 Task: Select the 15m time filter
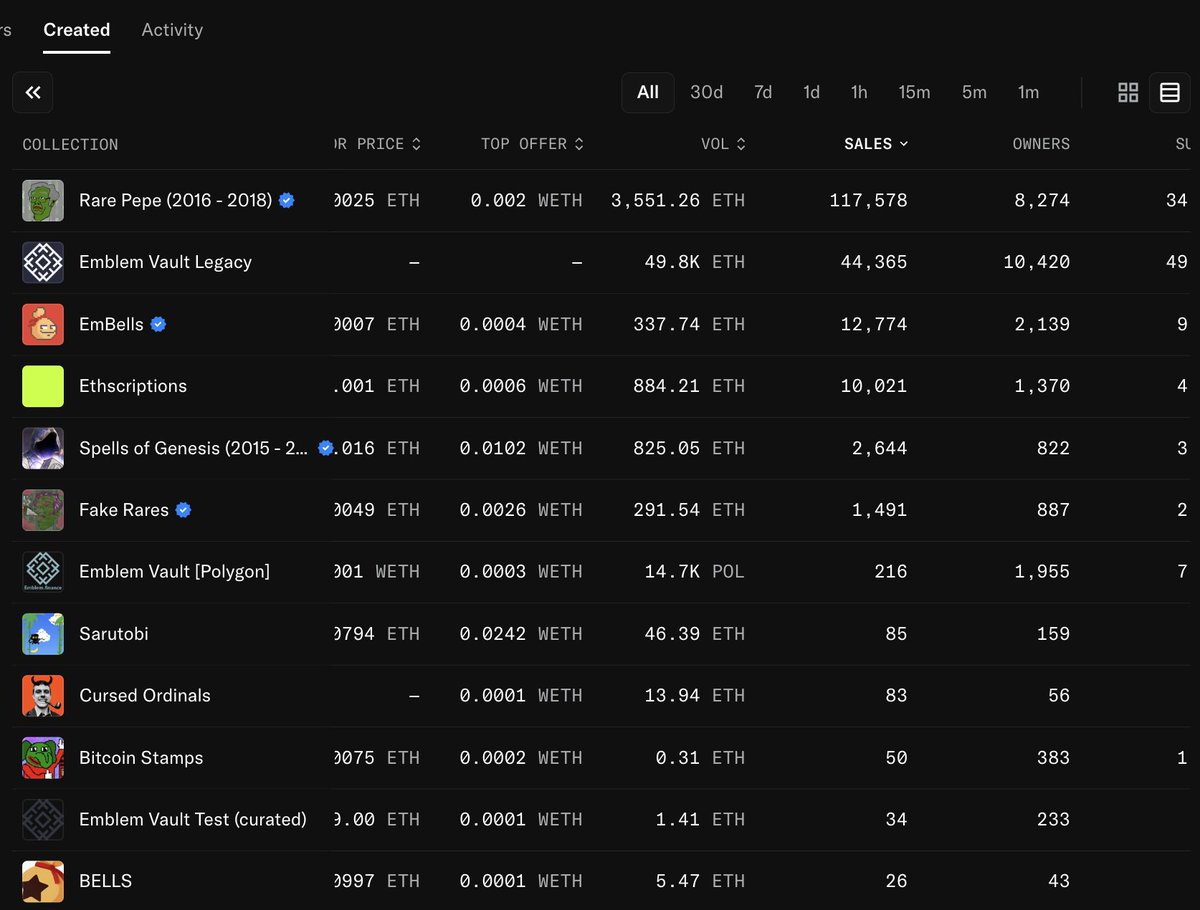[914, 92]
